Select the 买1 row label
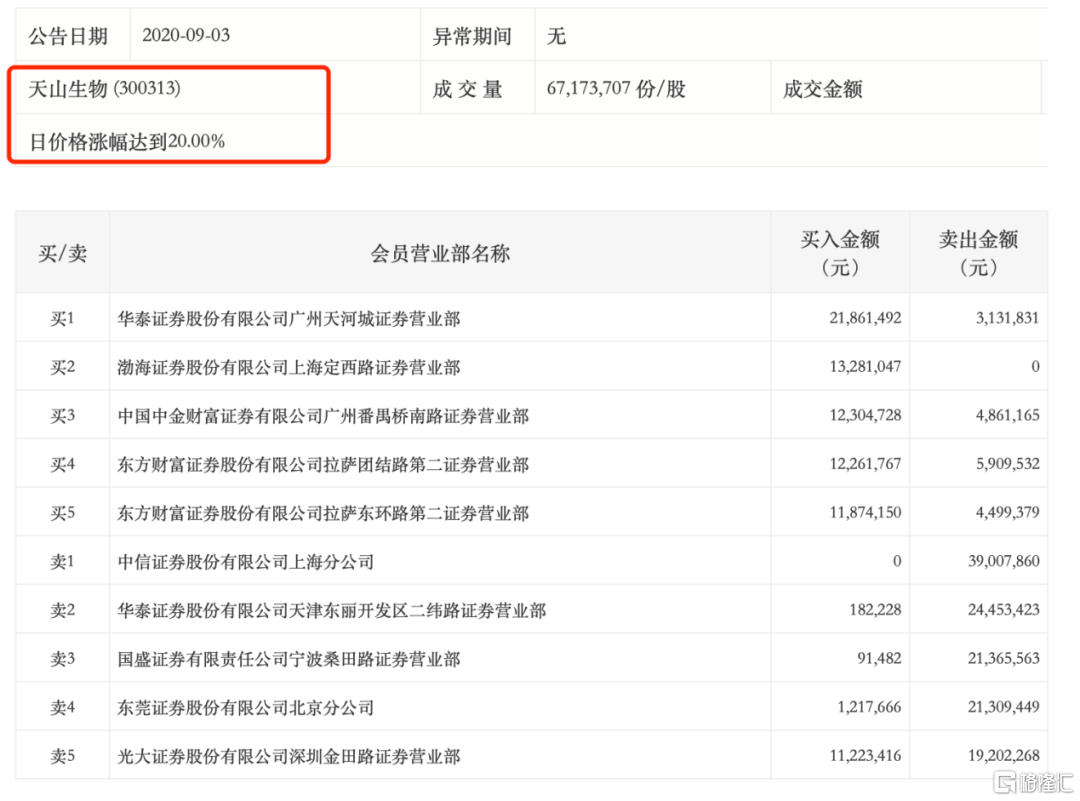Screen dimensions: 1080x801 (x=63, y=318)
